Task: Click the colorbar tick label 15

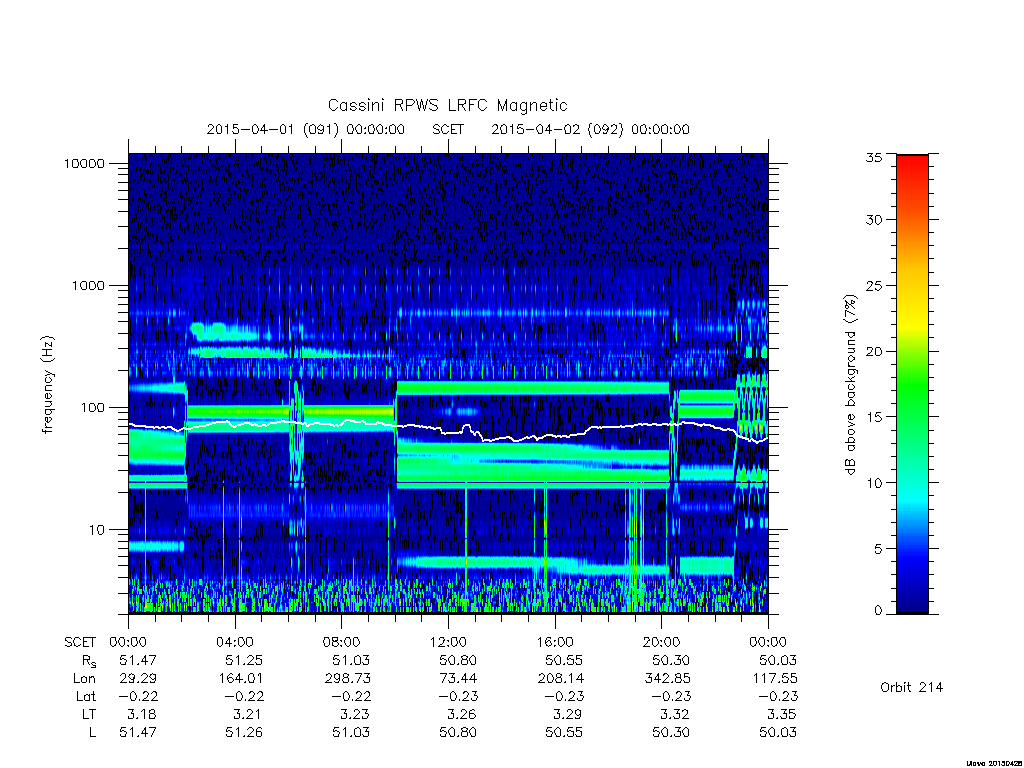Action: 873,417
